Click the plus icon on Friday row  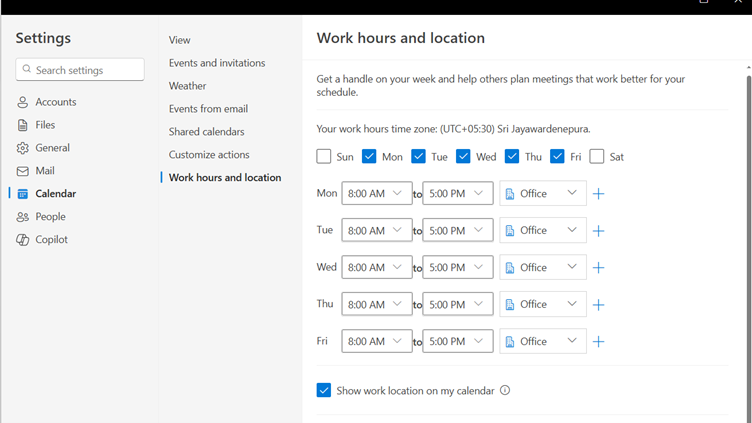[x=598, y=342]
